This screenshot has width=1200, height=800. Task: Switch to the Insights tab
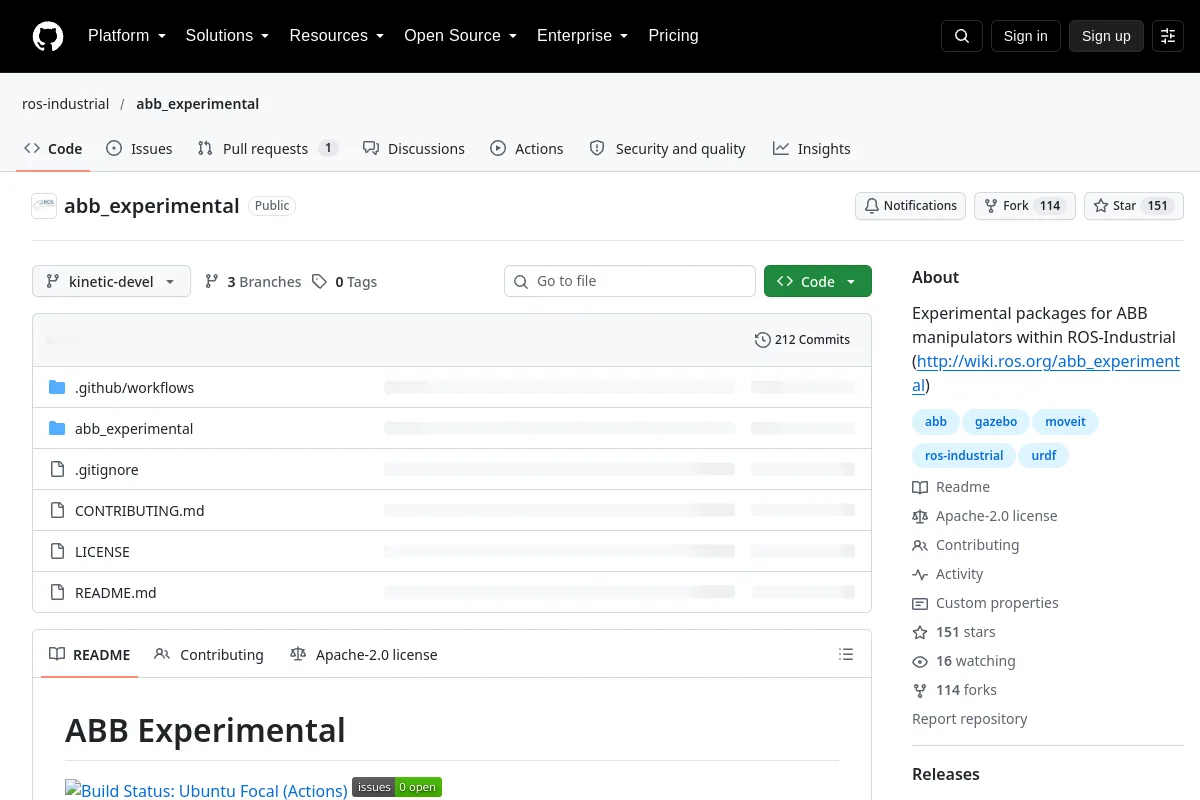point(811,149)
